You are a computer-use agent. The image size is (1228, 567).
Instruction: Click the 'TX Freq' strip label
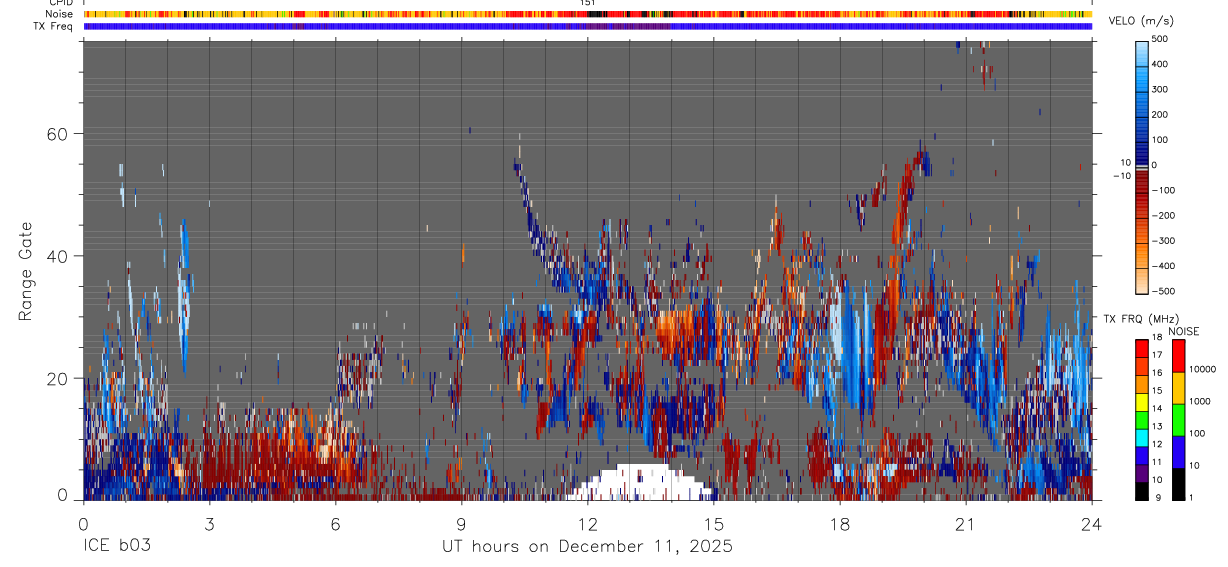point(55,26)
